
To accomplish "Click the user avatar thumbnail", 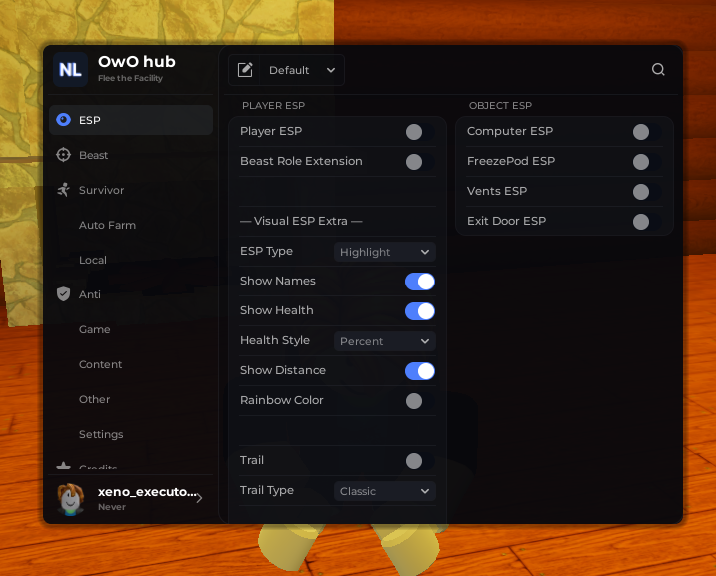I will pyautogui.click(x=70, y=498).
